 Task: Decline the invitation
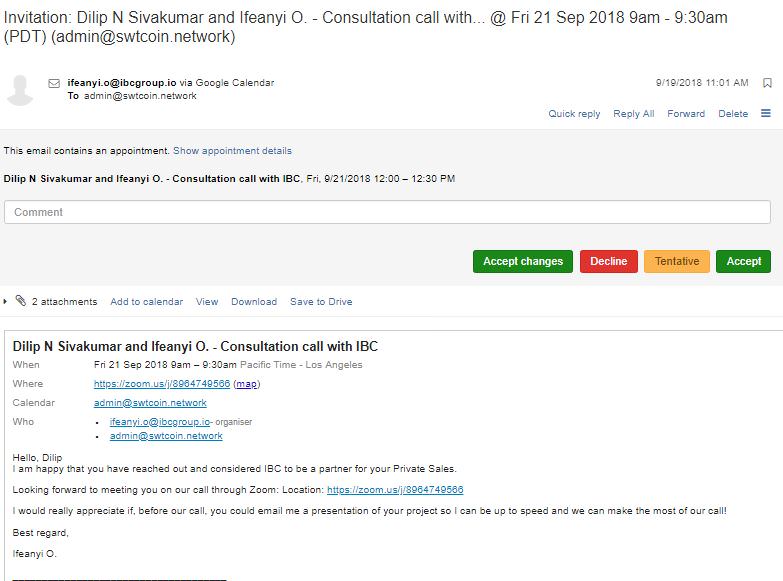click(609, 261)
